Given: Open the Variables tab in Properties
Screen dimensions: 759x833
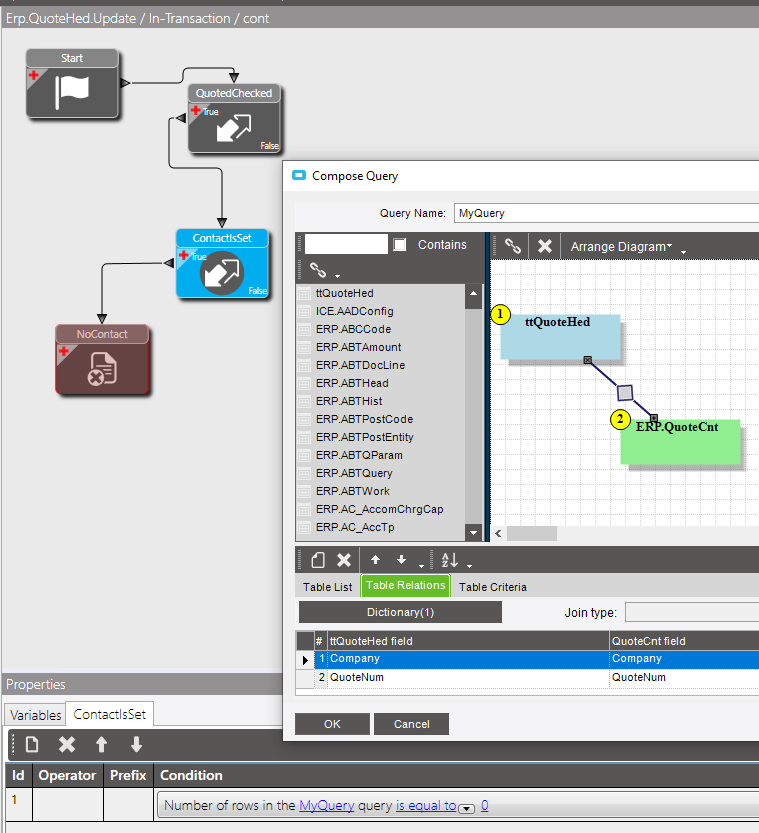Looking at the screenshot, I should click(x=36, y=715).
